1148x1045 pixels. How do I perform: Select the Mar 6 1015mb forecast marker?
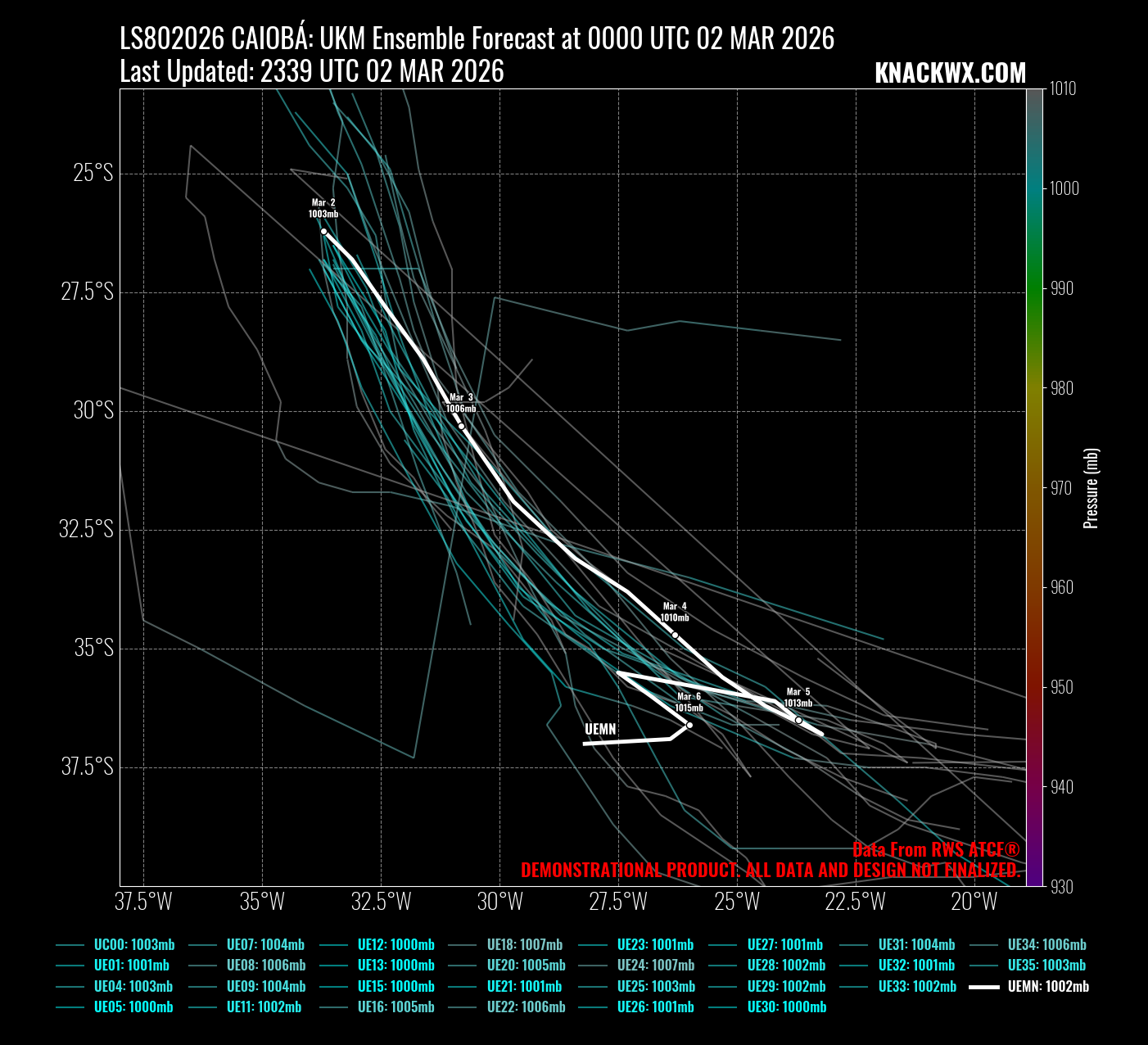tap(689, 725)
